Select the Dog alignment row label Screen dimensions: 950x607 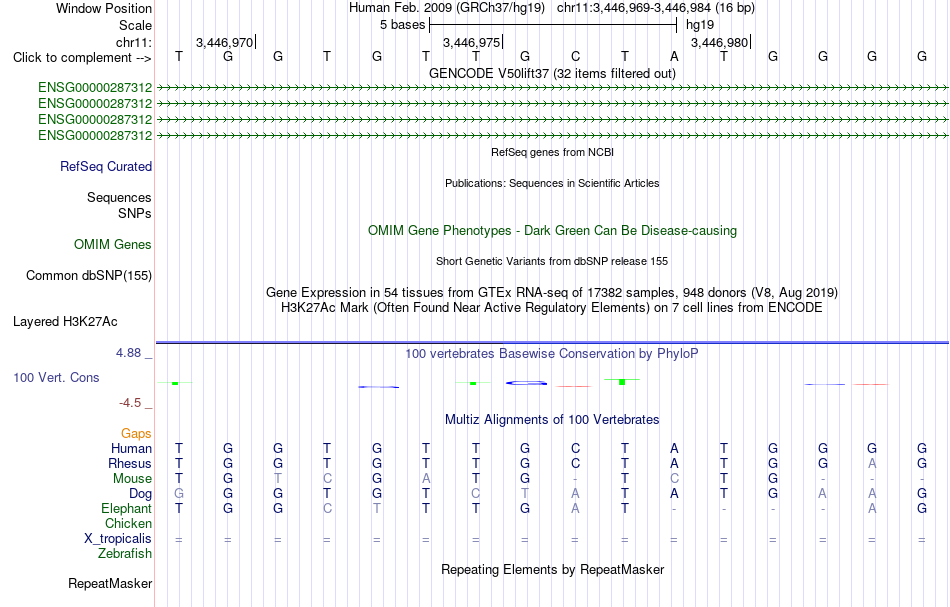[141, 494]
